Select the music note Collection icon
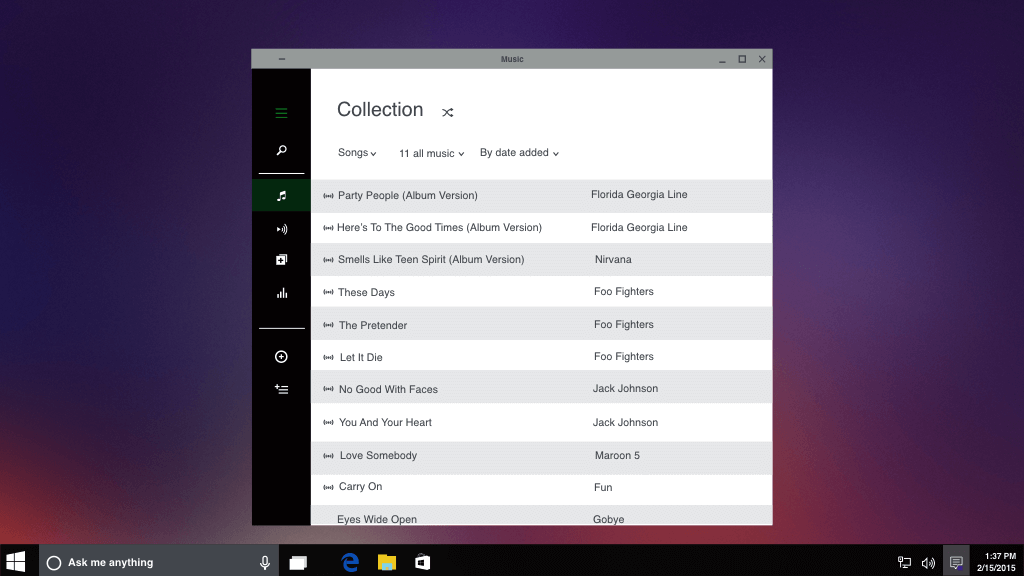Viewport: 1024px width, 576px height. click(281, 196)
